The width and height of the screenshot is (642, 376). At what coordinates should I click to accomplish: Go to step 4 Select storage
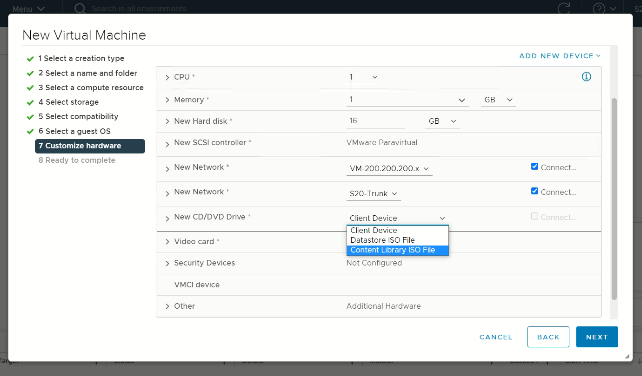tap(68, 102)
